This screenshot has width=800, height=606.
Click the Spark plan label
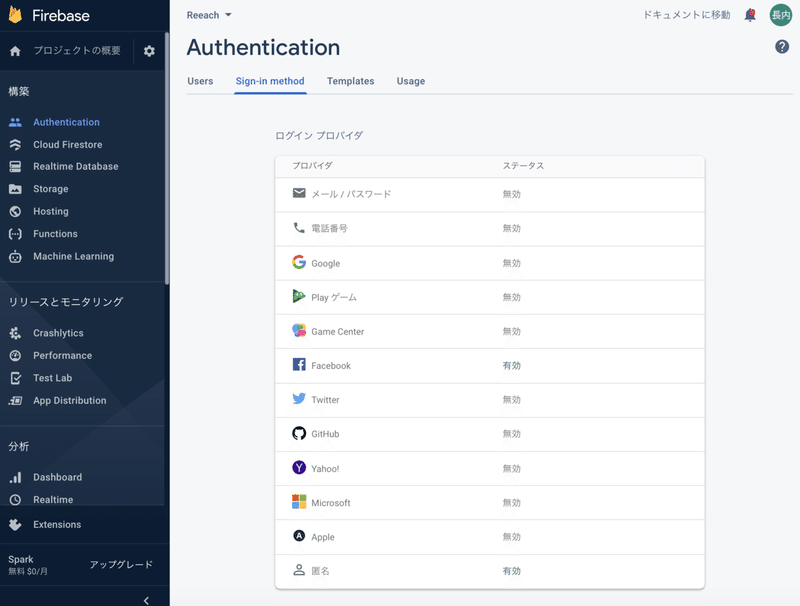21,560
